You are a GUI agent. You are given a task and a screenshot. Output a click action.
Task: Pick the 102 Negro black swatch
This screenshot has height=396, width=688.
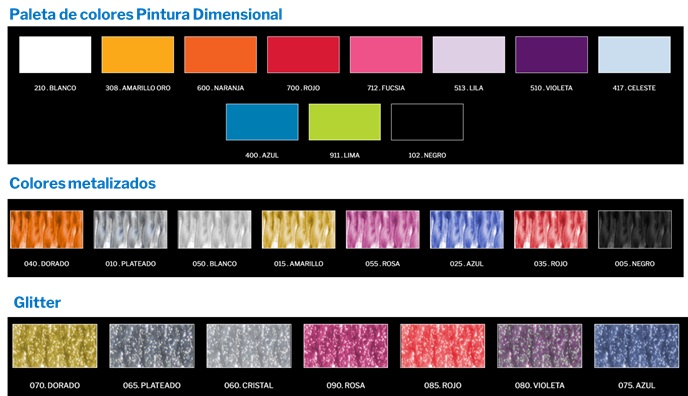pos(427,122)
